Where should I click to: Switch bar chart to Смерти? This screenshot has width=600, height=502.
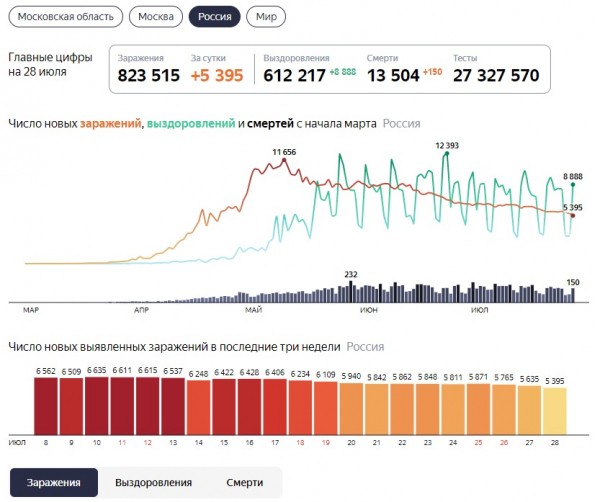[244, 482]
